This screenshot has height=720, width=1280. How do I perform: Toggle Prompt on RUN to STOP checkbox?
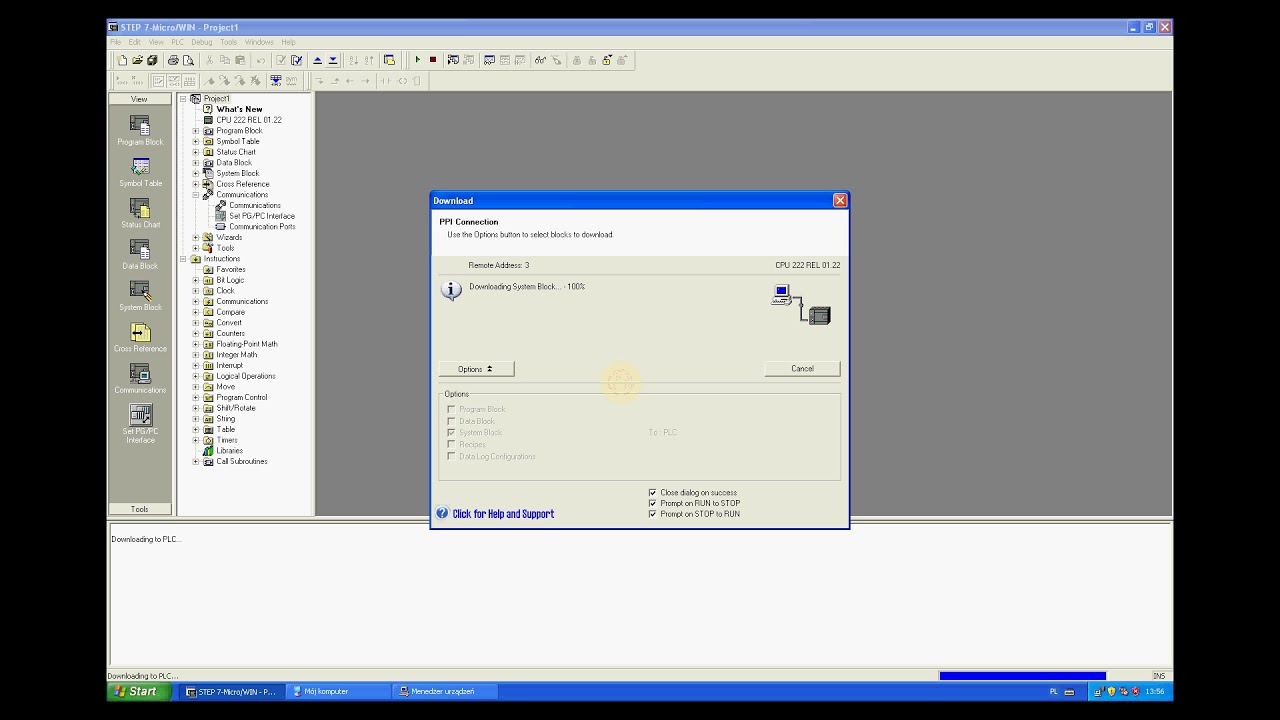point(653,503)
